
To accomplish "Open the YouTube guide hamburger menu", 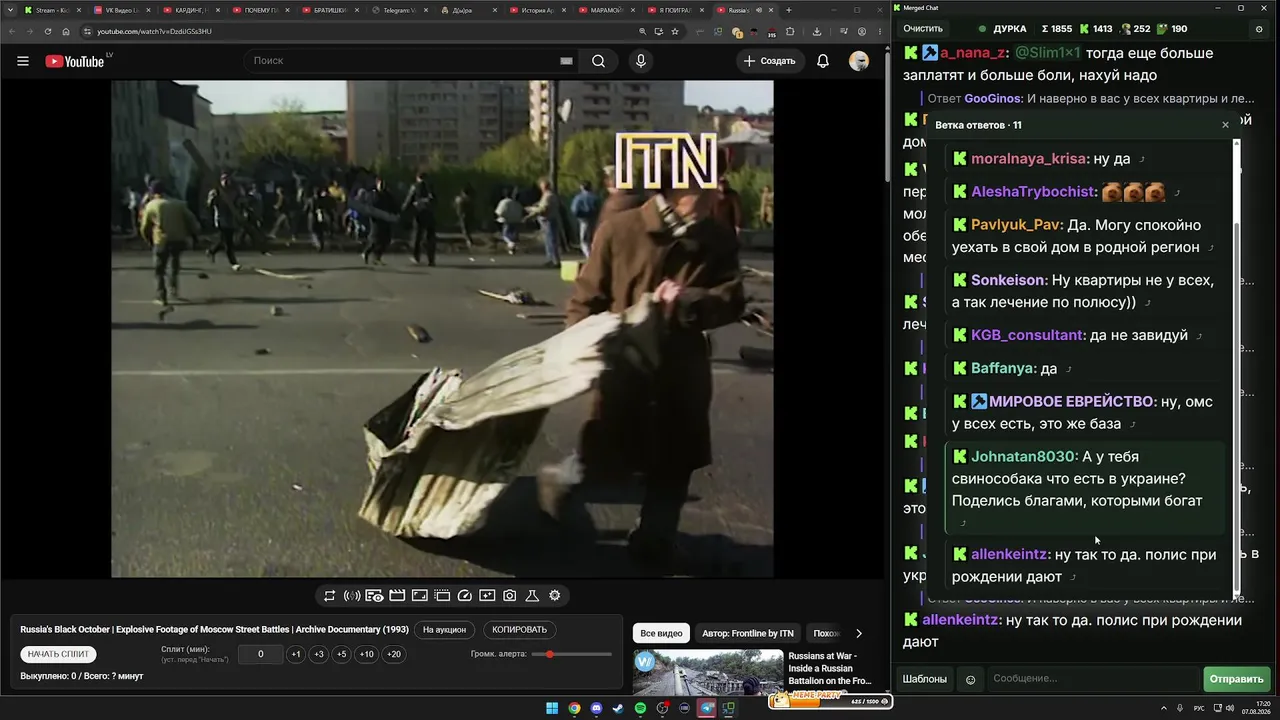I will (x=23, y=61).
